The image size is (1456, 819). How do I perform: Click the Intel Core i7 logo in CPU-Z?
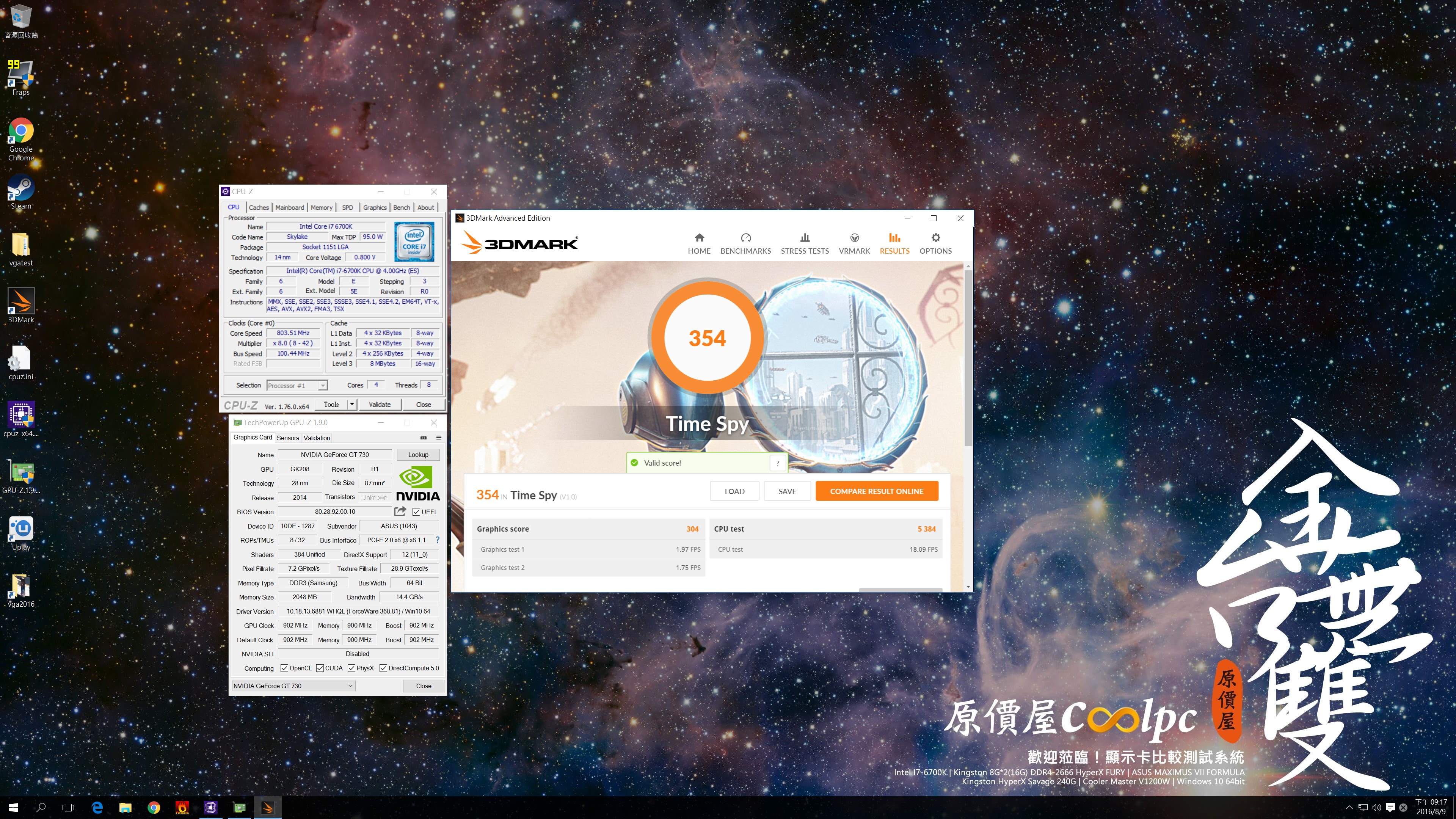coord(414,242)
